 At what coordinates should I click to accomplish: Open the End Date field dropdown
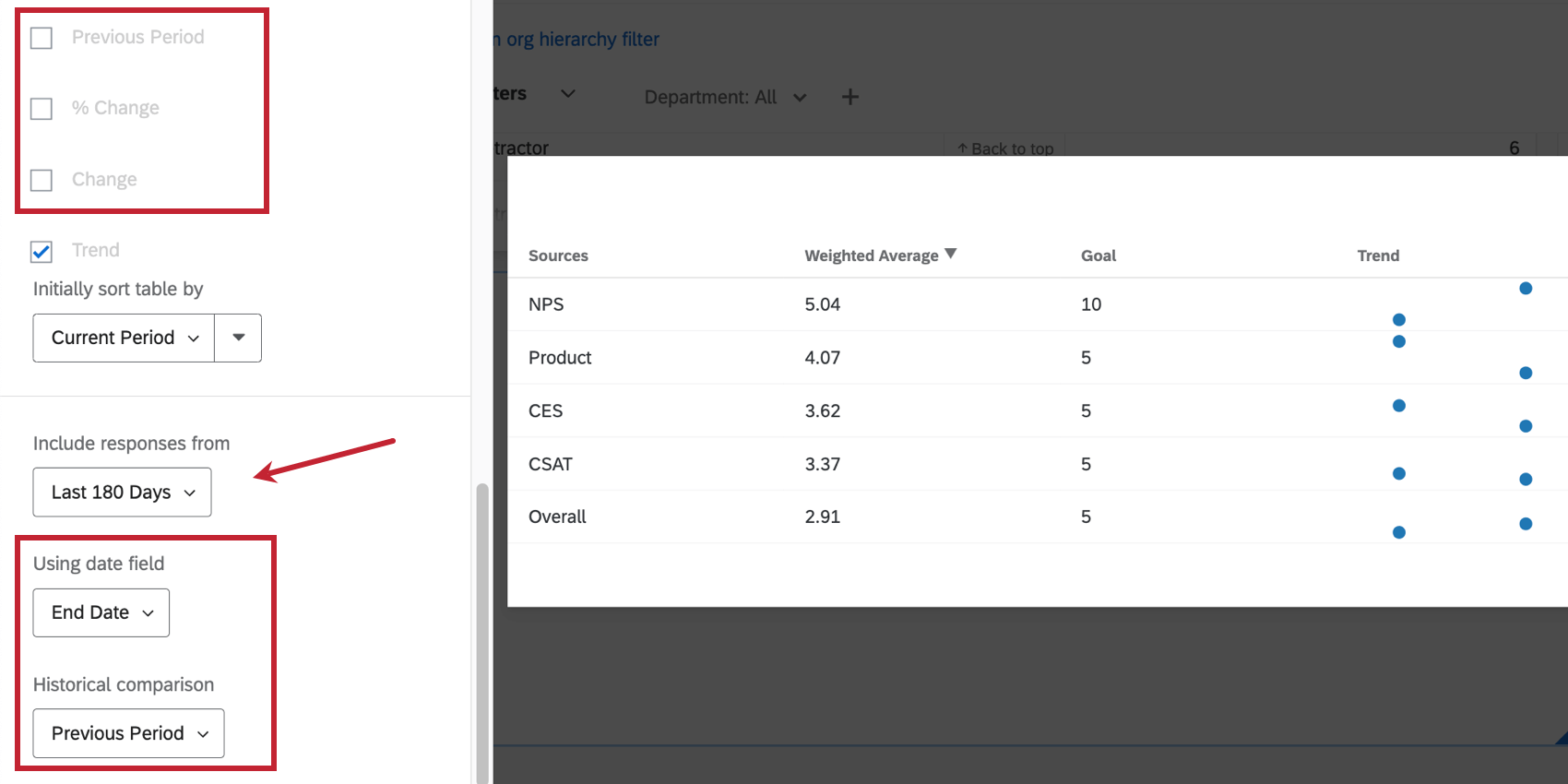click(x=101, y=612)
